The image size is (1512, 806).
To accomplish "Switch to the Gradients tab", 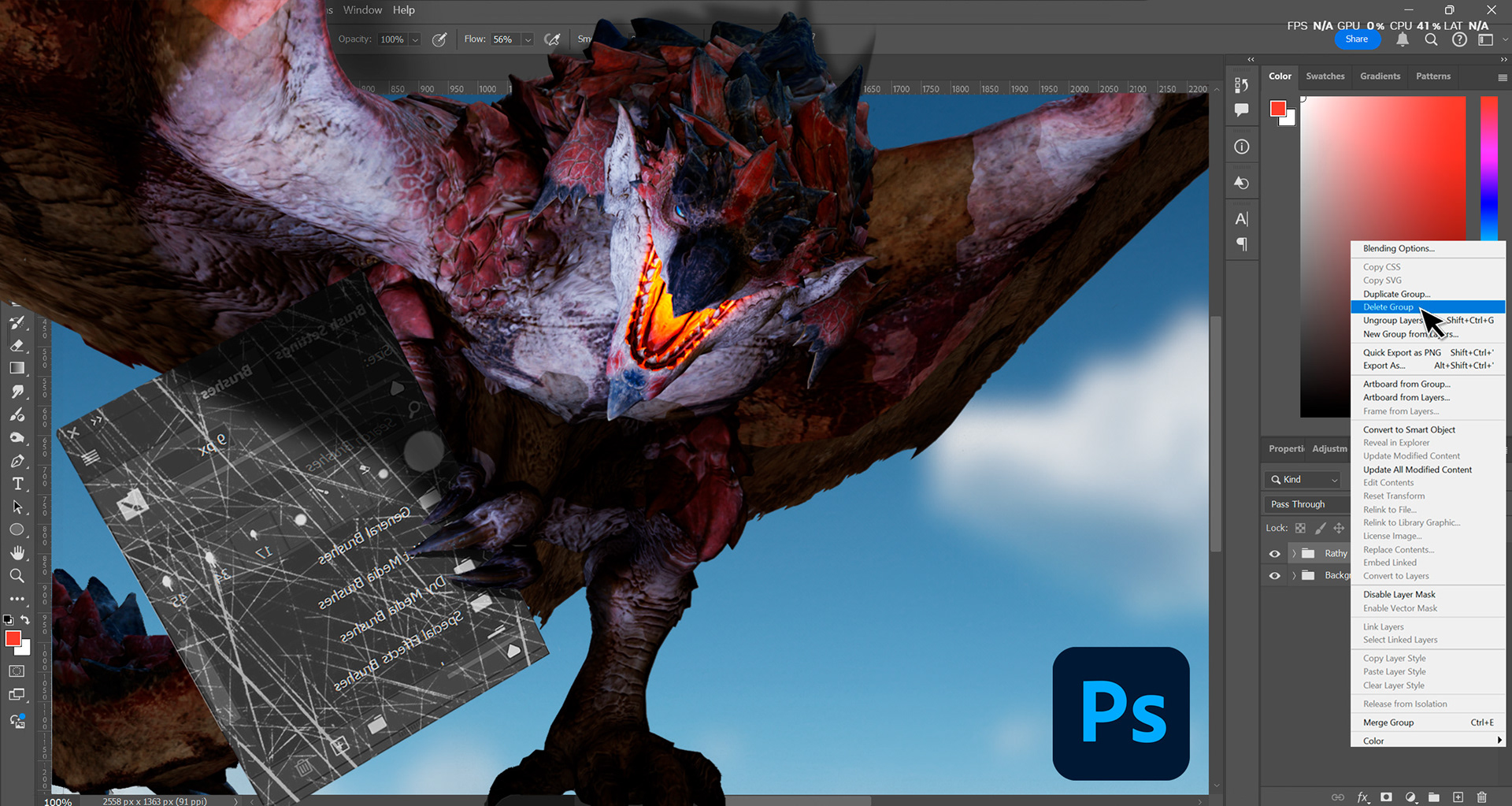I will (x=1380, y=76).
